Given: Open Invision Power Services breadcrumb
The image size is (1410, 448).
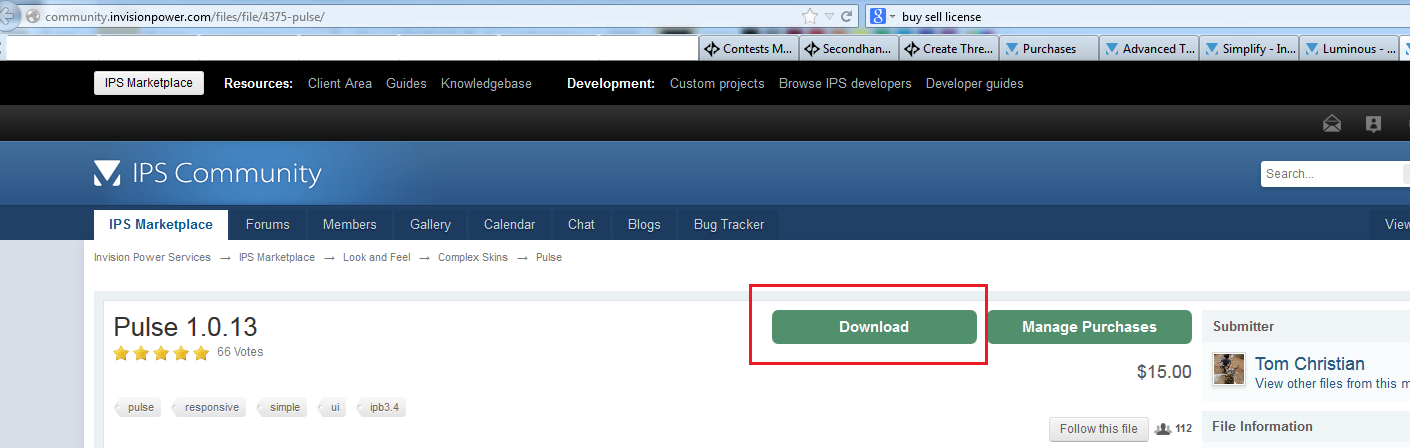Looking at the screenshot, I should coord(152,257).
